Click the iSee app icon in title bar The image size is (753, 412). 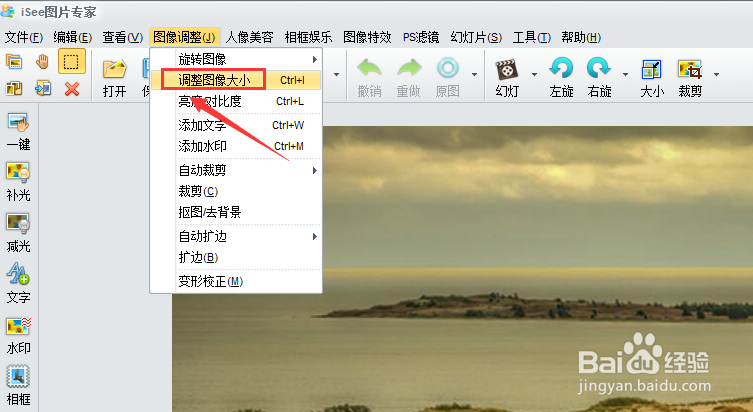pyautogui.click(x=8, y=11)
